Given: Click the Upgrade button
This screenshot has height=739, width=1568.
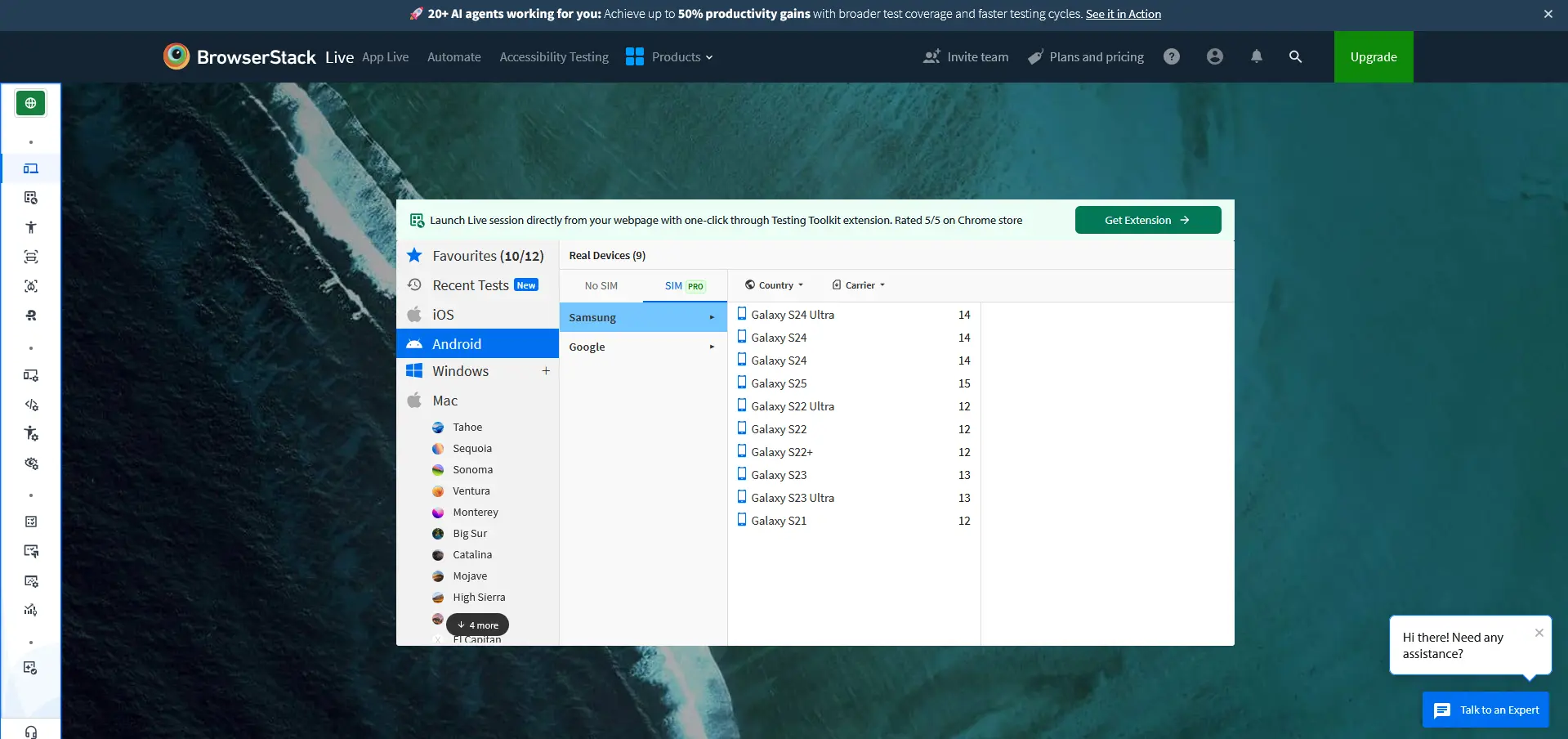Looking at the screenshot, I should tap(1374, 56).
